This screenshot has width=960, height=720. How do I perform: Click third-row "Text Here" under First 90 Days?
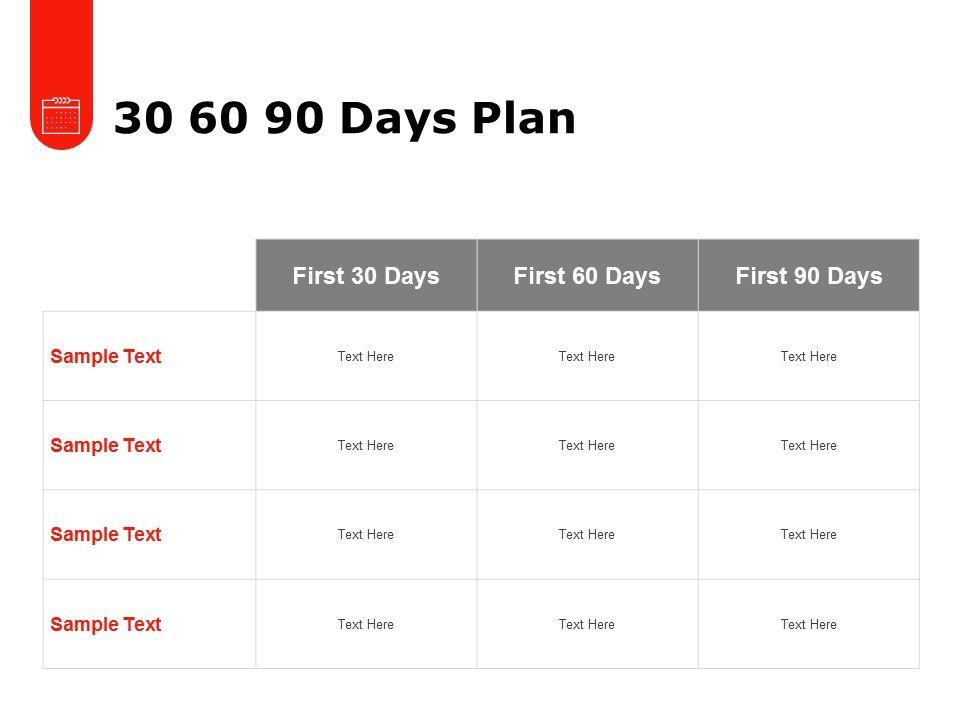point(808,534)
